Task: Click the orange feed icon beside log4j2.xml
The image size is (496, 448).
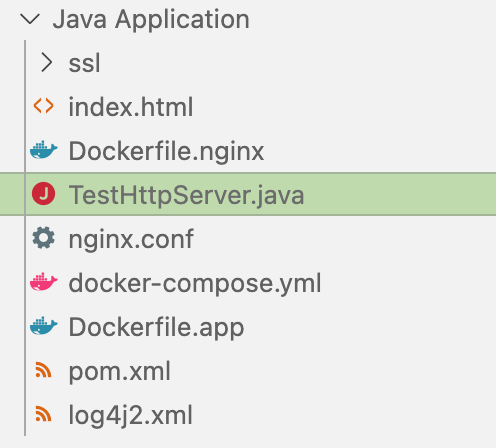Action: click(44, 414)
